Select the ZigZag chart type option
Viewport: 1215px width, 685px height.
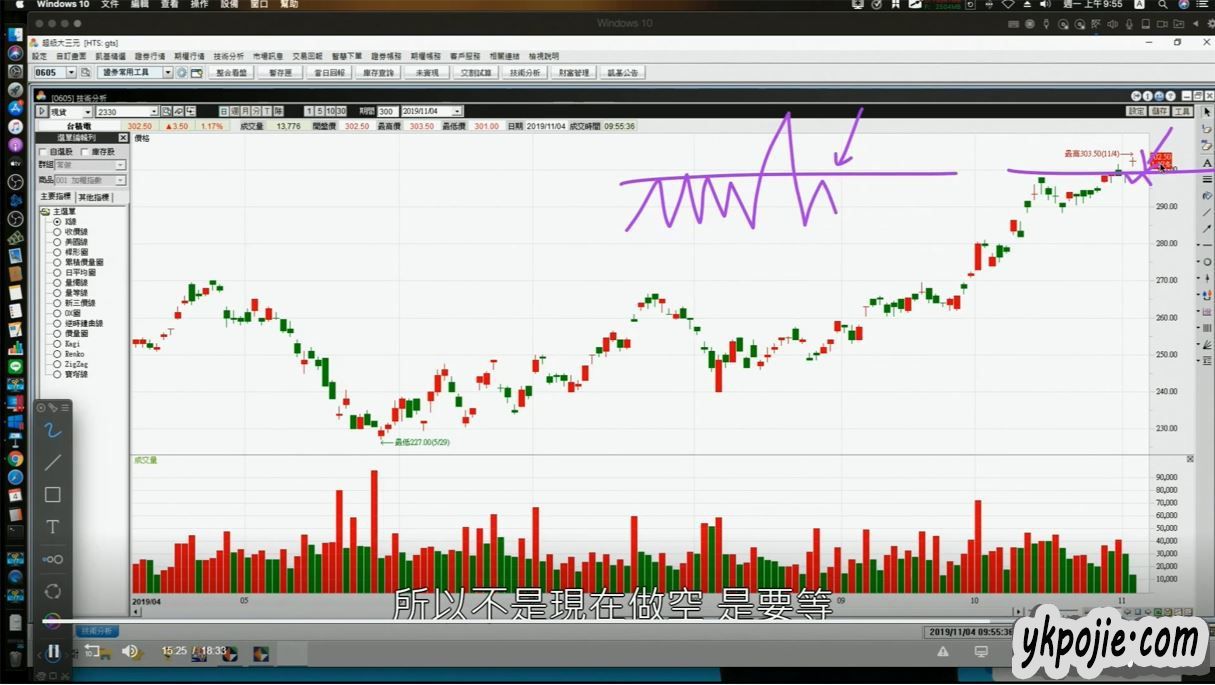point(57,364)
